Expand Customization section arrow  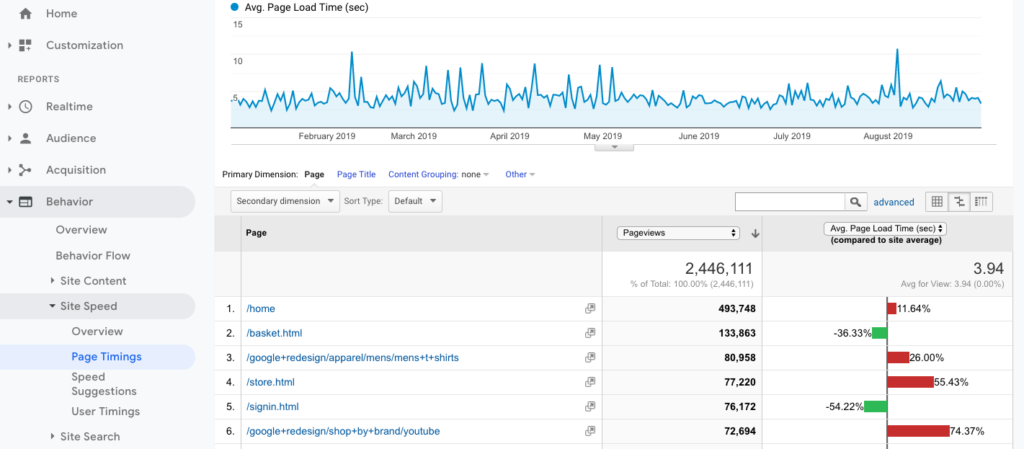pyautogui.click(x=9, y=46)
